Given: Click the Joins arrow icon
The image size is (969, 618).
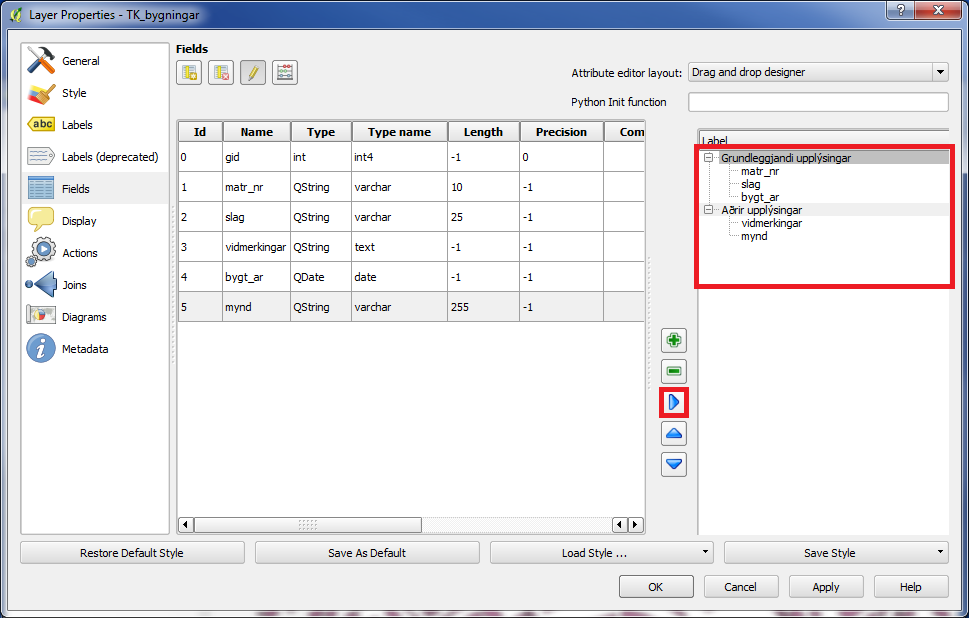Looking at the screenshot, I should [x=41, y=284].
